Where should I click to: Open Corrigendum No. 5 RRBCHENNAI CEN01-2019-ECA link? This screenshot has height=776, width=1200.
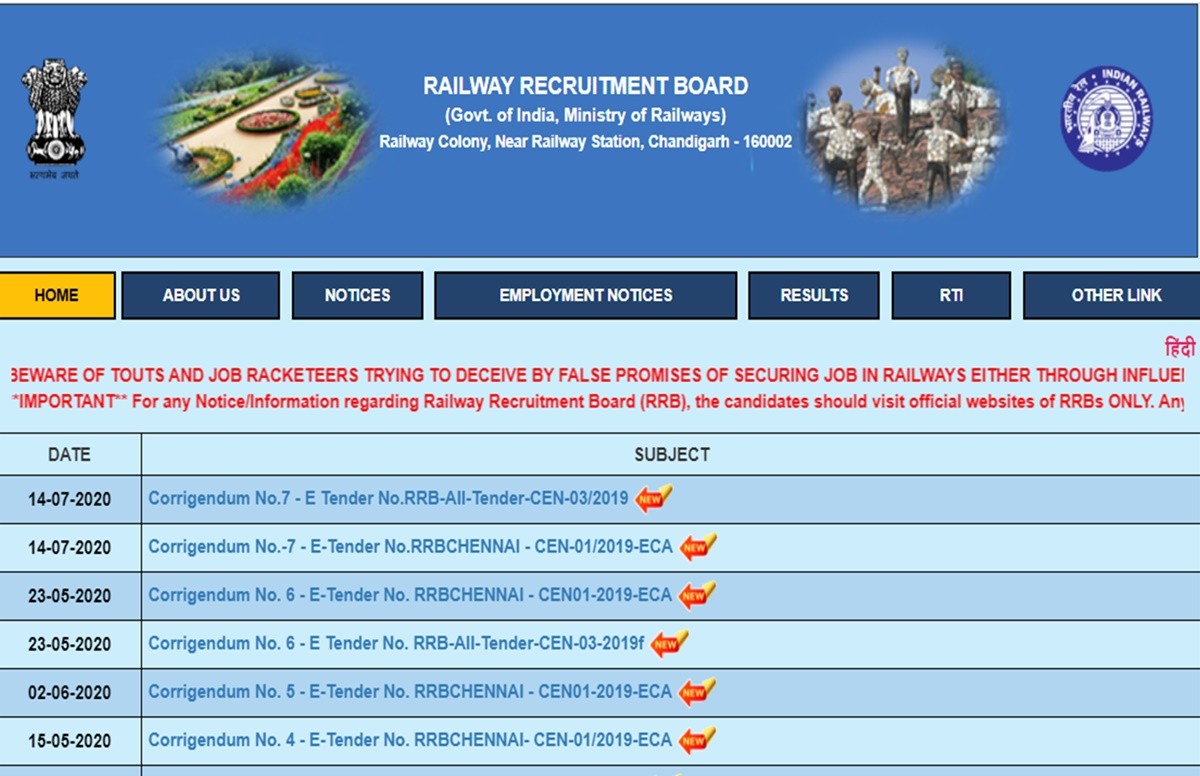(410, 692)
